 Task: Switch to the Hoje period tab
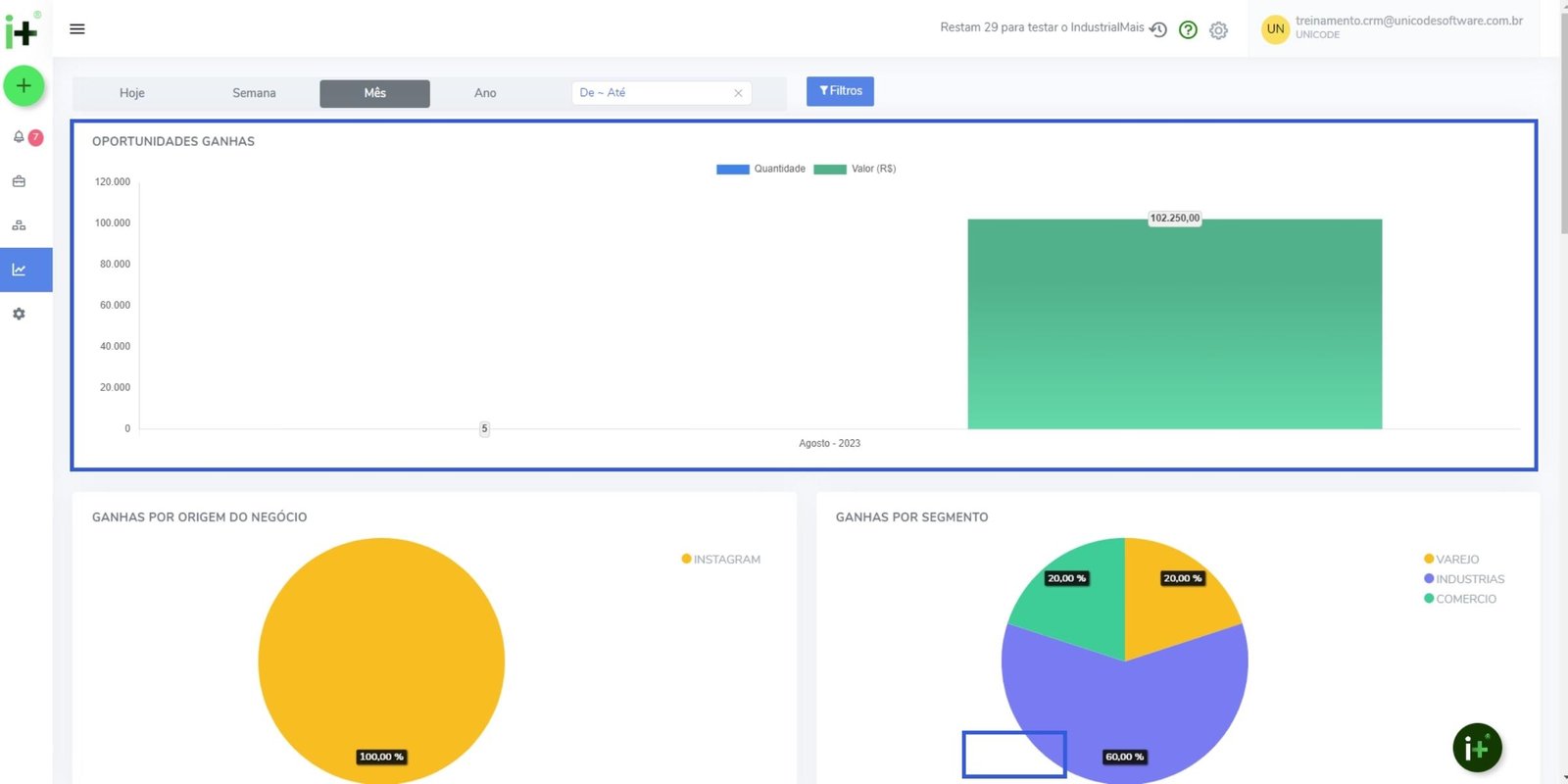coord(132,93)
